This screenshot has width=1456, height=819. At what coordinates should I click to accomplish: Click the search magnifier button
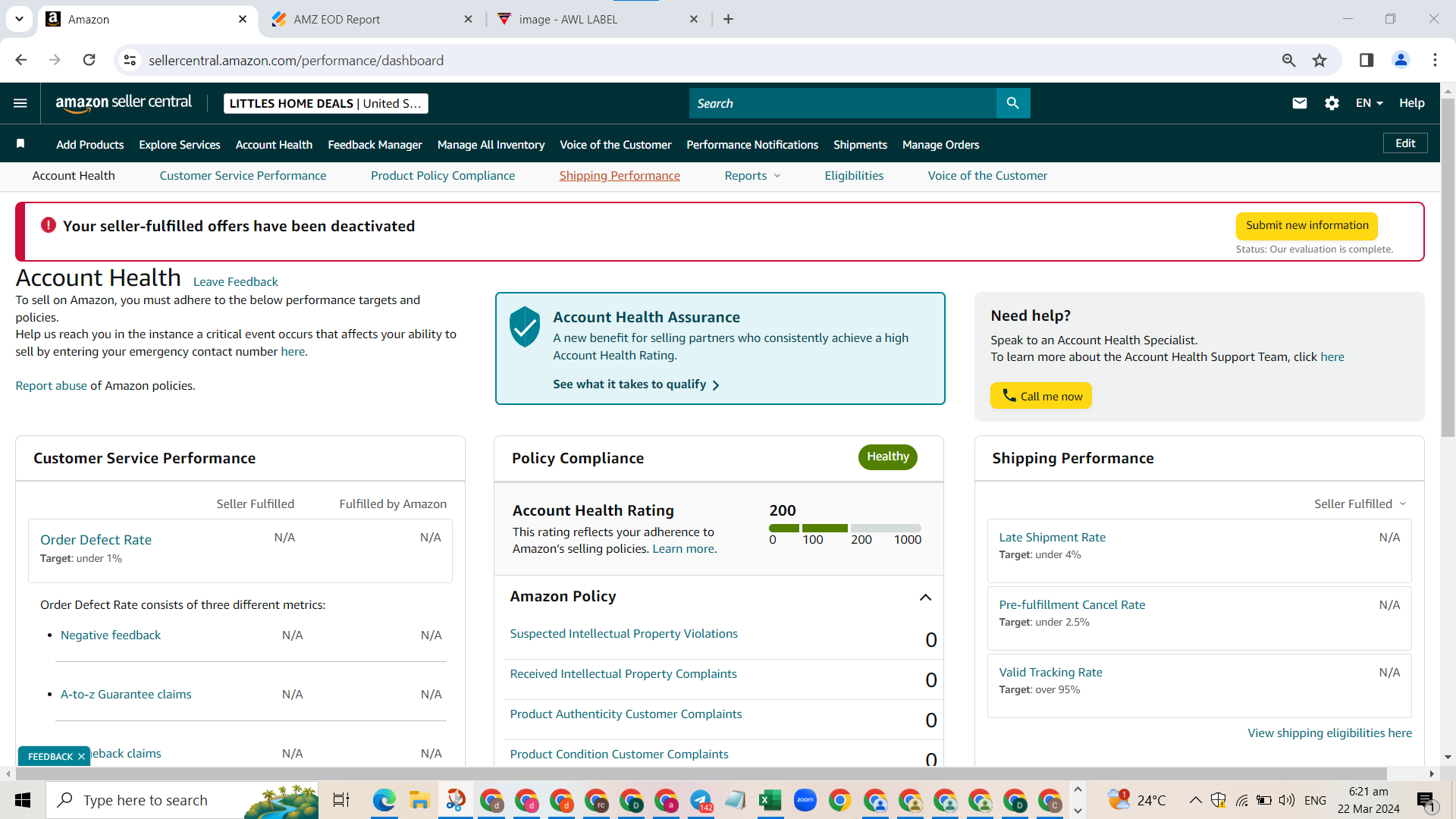click(1012, 103)
